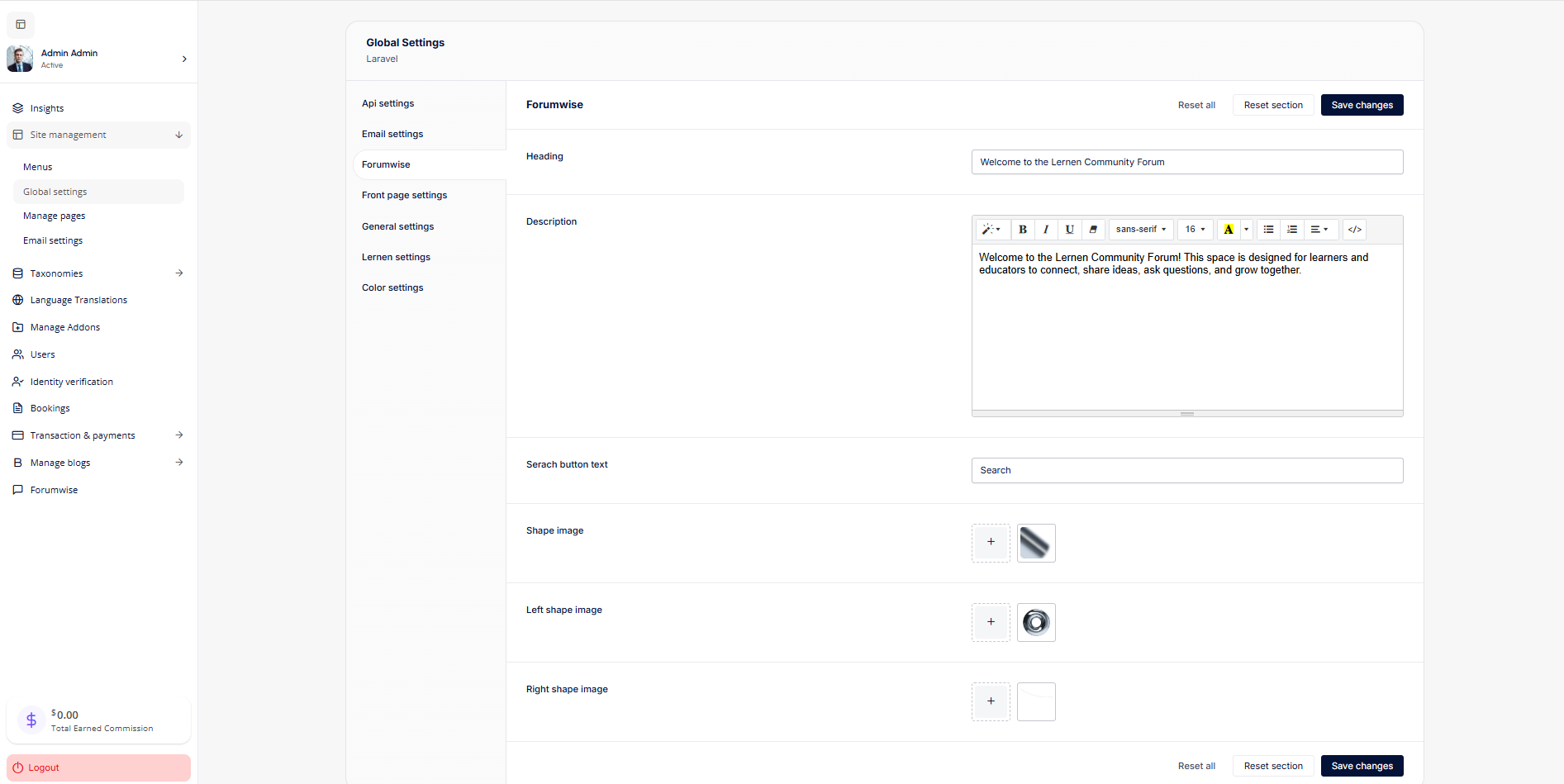Insert an ordered numbered list

[x=1292, y=230]
